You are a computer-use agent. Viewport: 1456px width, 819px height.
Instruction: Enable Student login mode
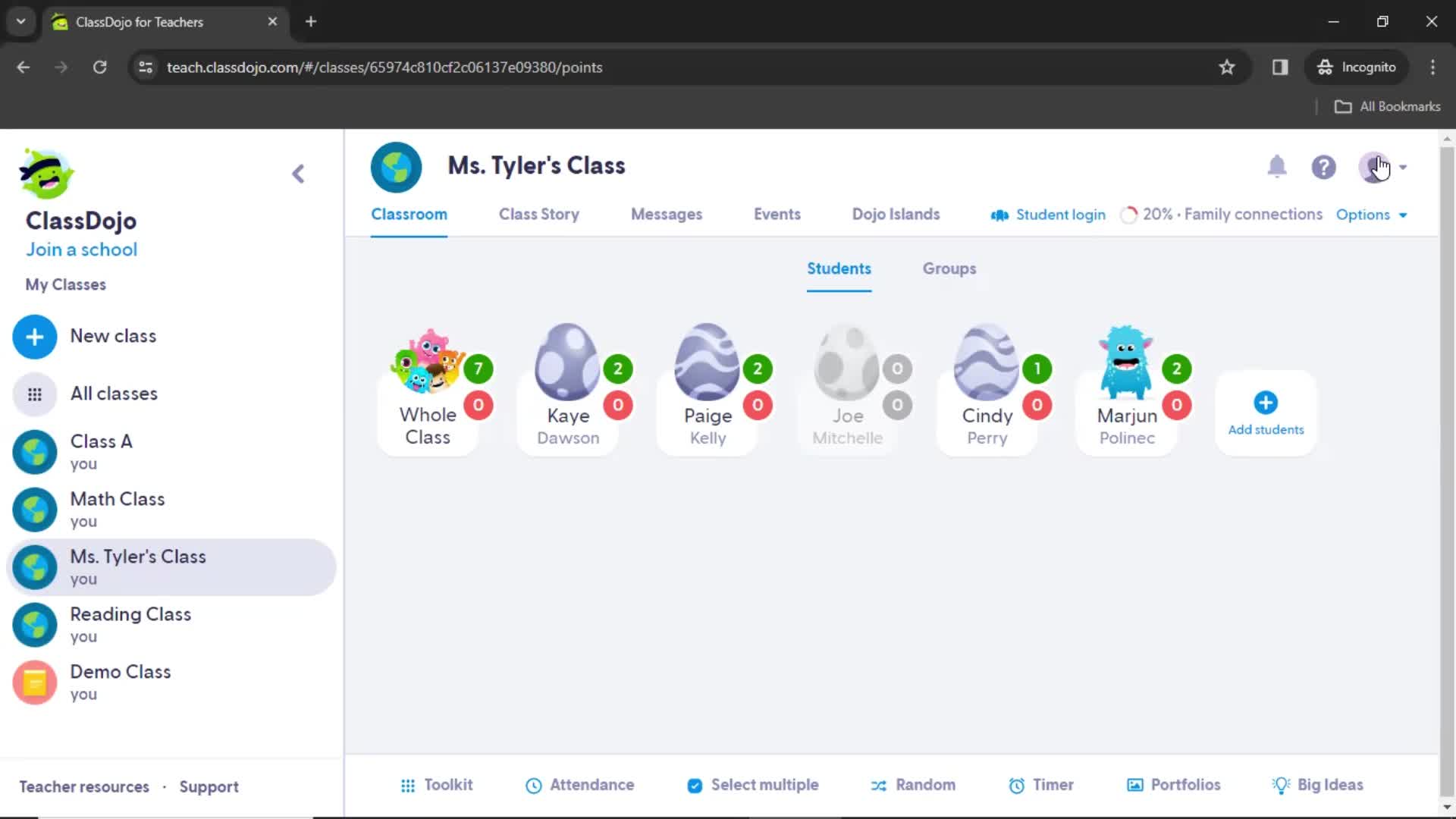point(1048,214)
